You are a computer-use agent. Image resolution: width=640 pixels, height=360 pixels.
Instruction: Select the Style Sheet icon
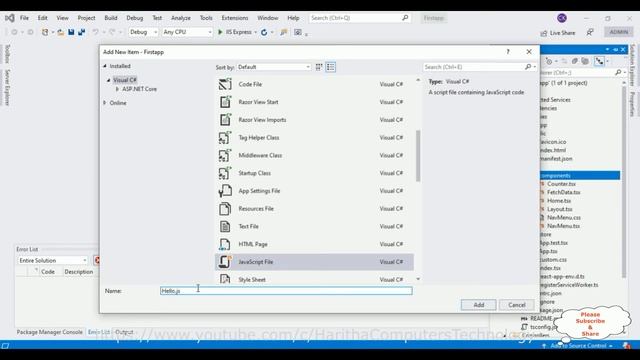(225, 279)
